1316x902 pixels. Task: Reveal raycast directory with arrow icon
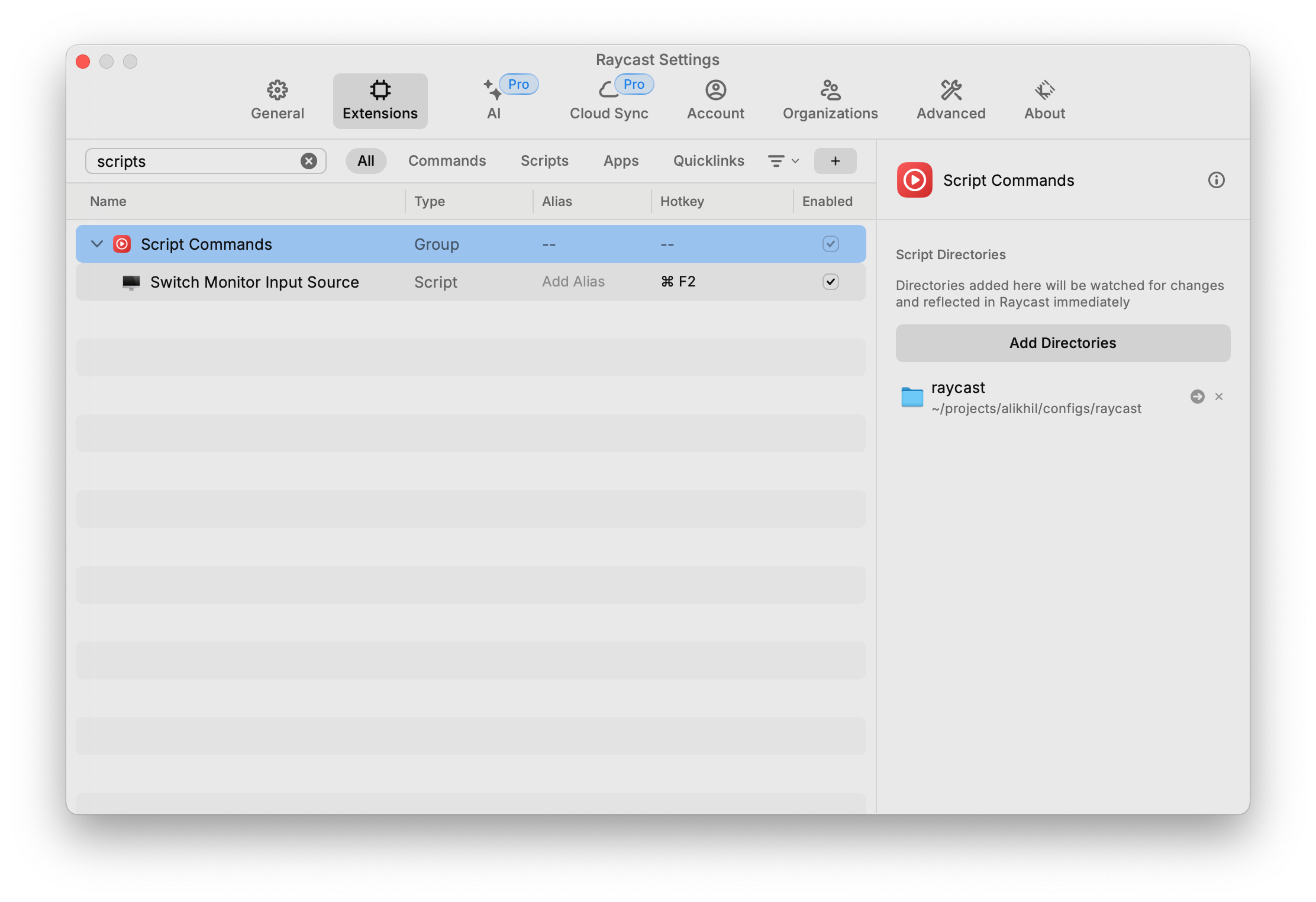[1197, 397]
